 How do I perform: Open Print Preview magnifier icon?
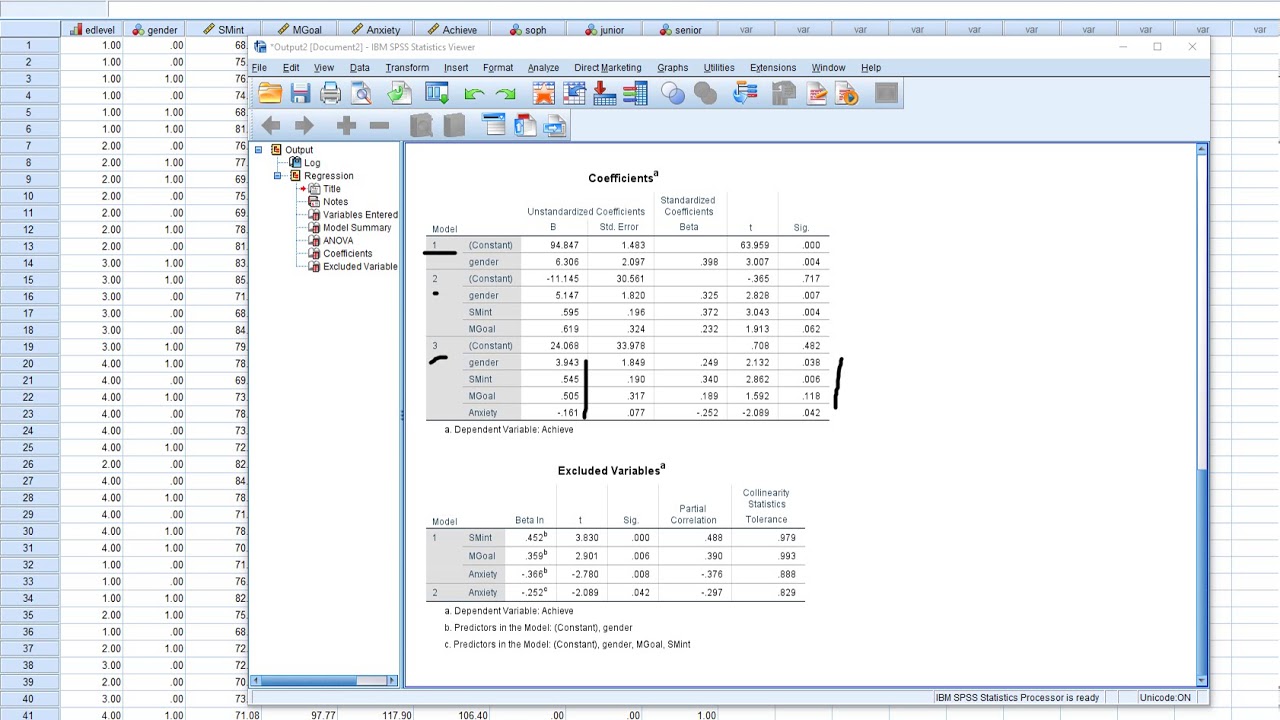pos(361,94)
